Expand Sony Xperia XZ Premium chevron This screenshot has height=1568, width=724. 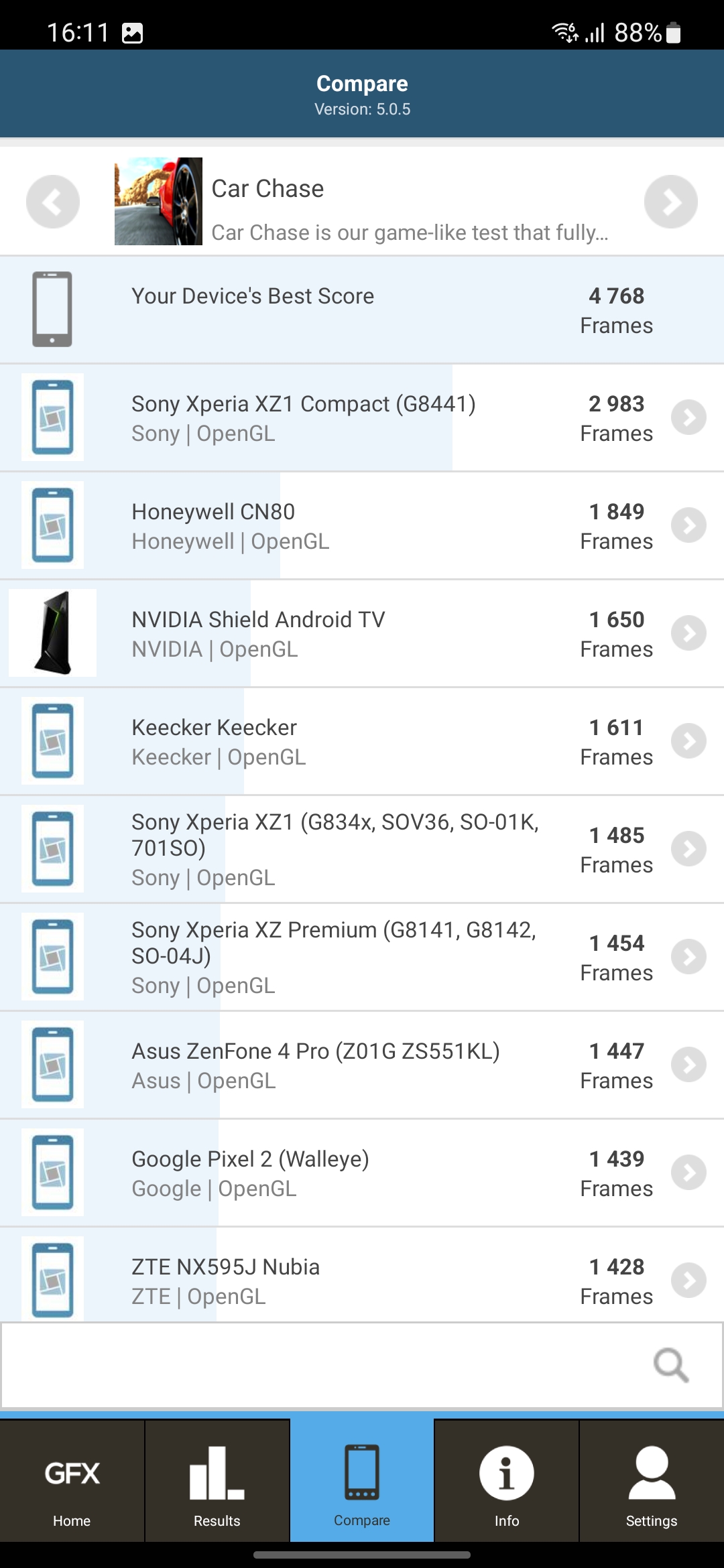coord(688,957)
